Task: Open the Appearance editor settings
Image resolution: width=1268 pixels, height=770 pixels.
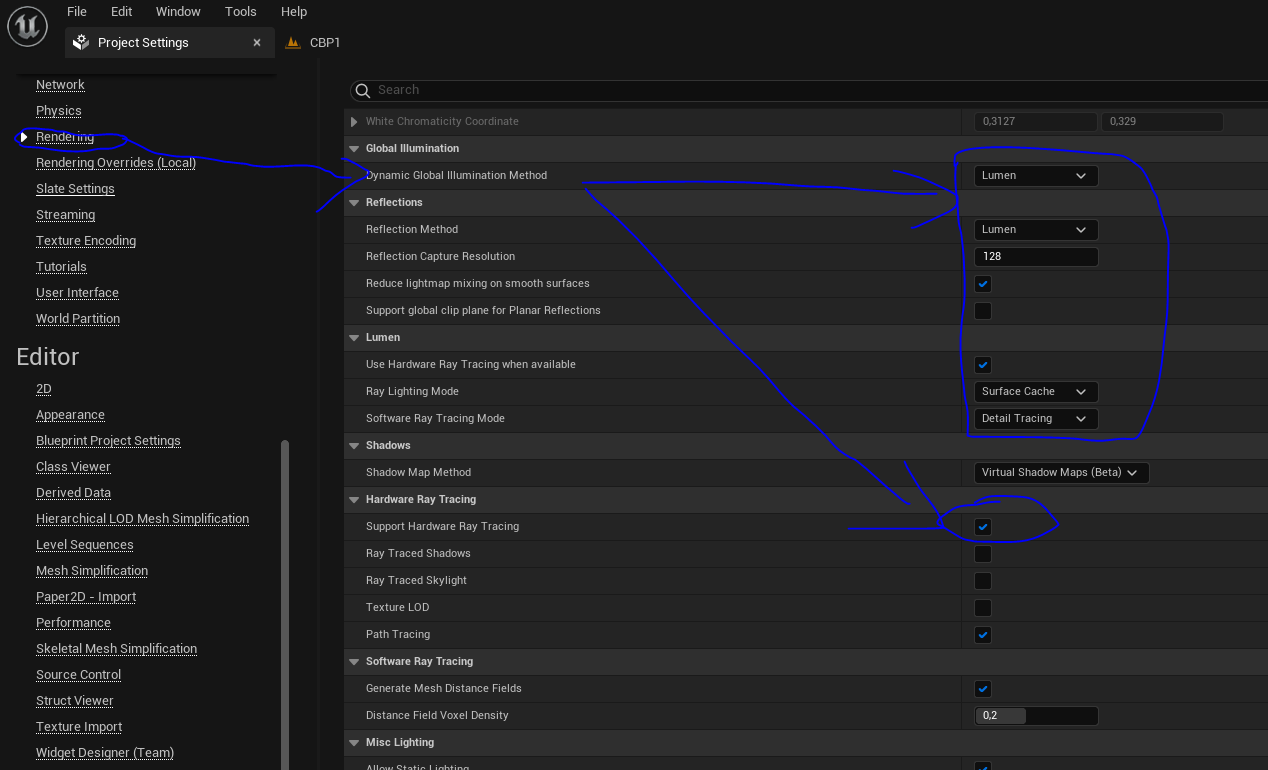Action: (x=70, y=415)
